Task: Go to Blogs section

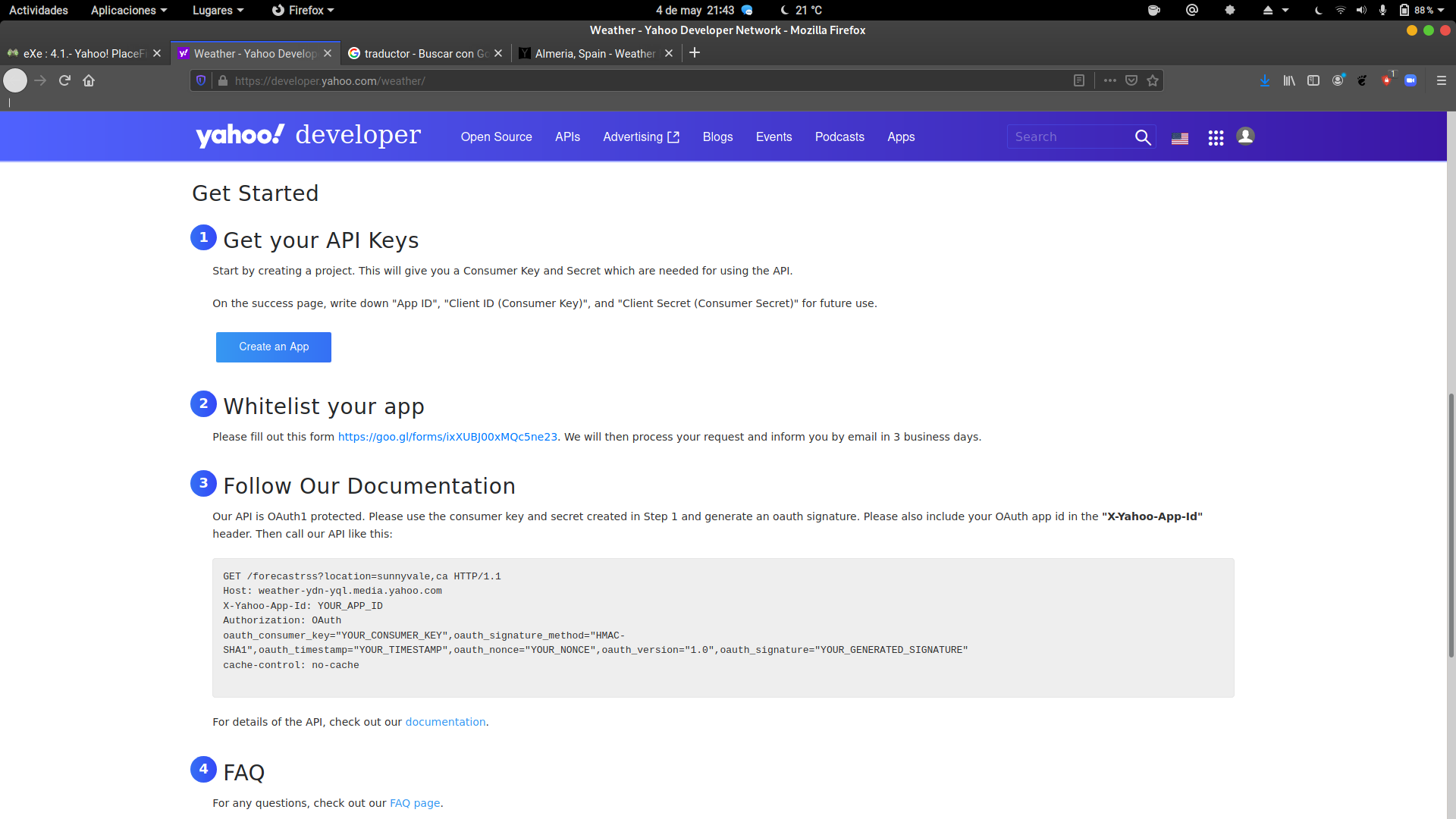Action: click(x=717, y=137)
